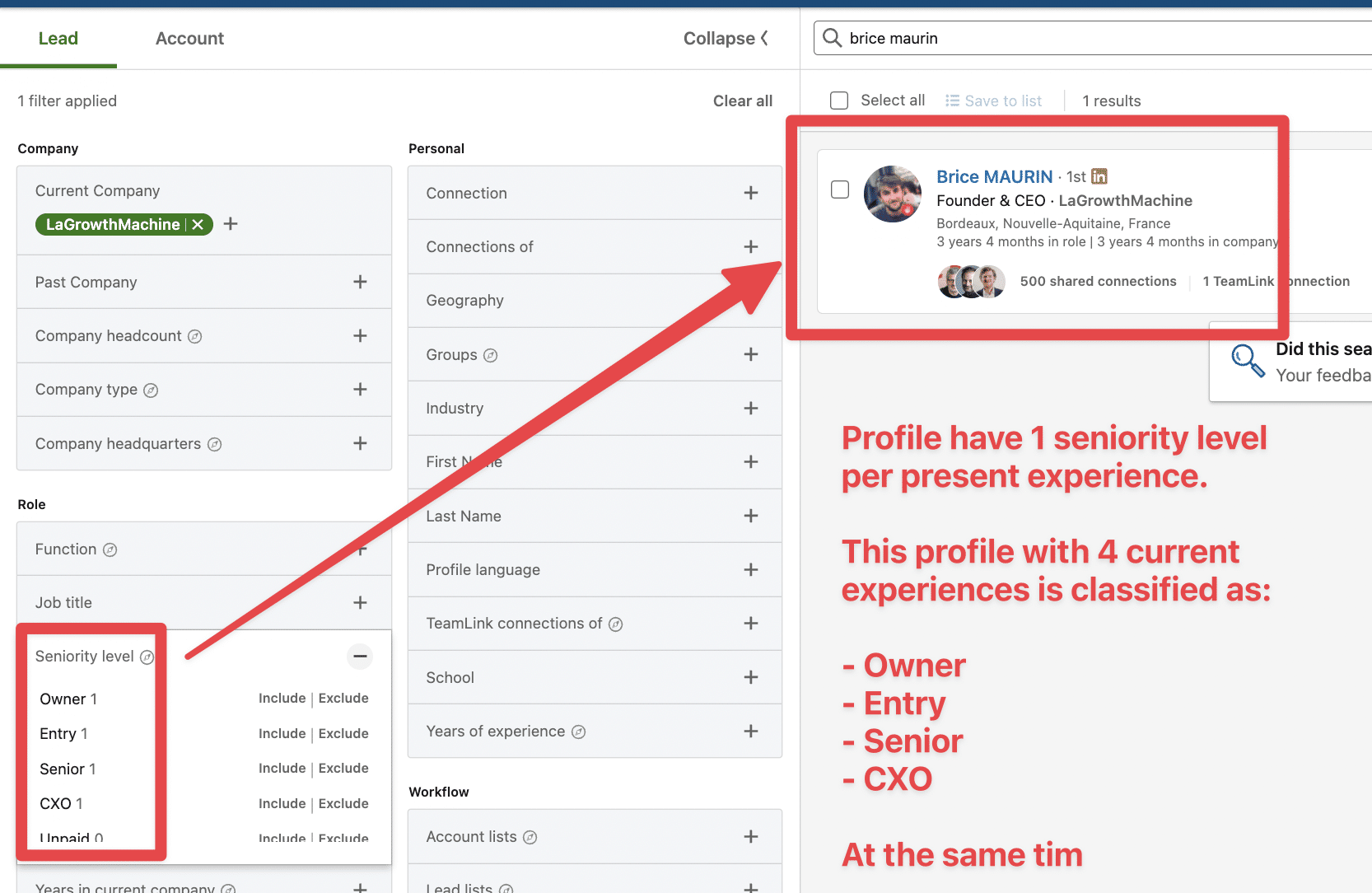
Task: Expand the First Name filter
Action: 751,461
